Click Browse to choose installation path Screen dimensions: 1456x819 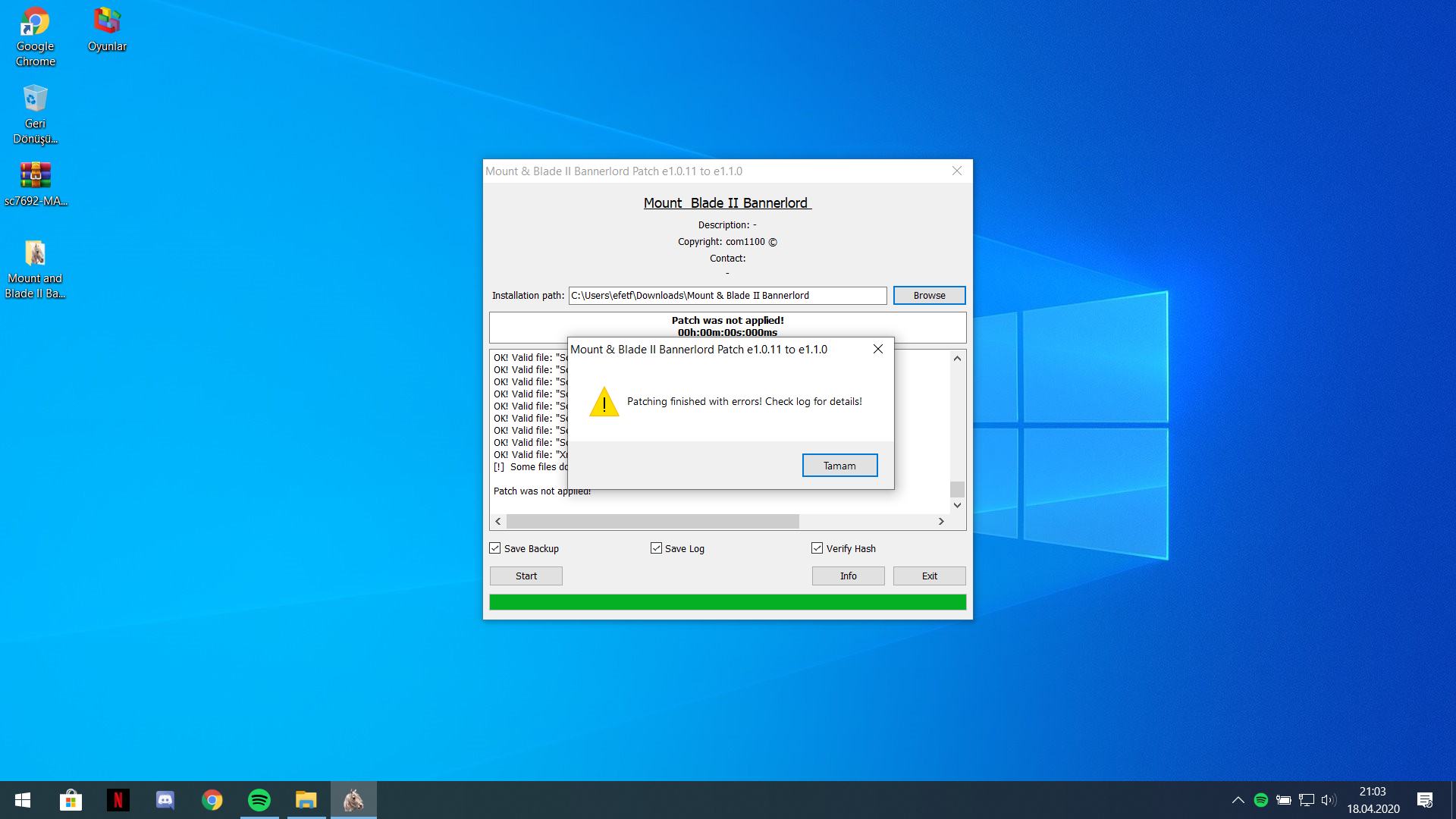929,296
